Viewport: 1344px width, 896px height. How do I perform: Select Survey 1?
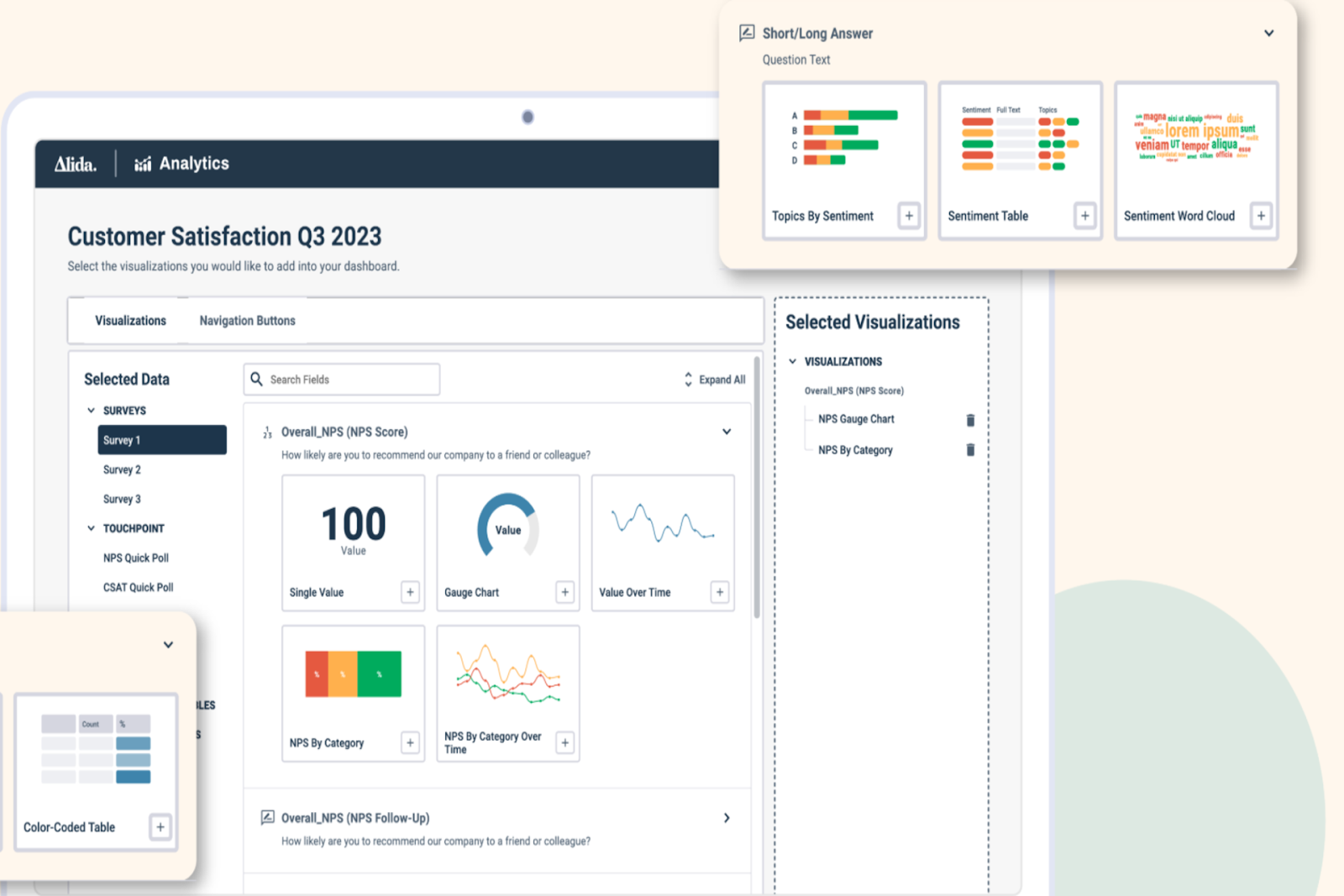click(x=162, y=440)
